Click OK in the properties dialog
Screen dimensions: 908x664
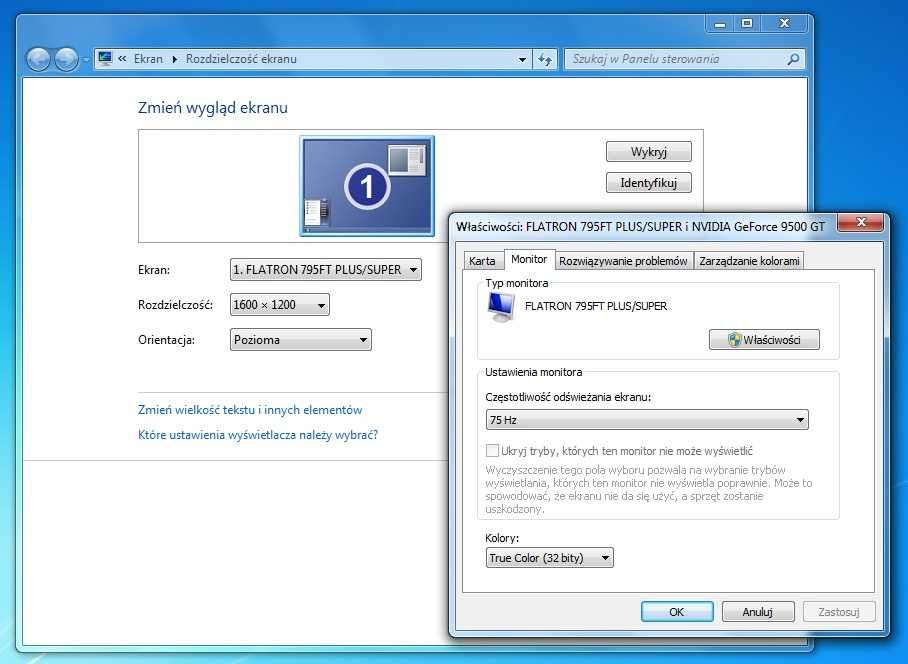click(x=677, y=612)
